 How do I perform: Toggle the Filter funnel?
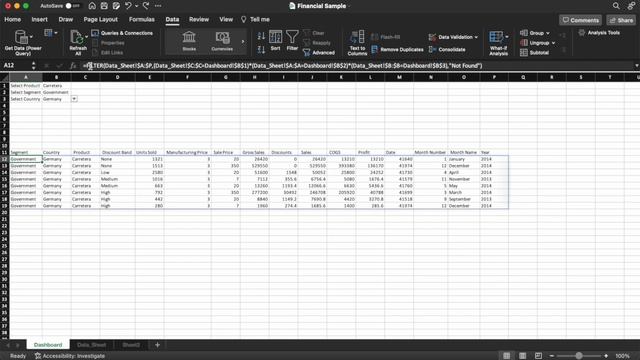[x=292, y=41]
